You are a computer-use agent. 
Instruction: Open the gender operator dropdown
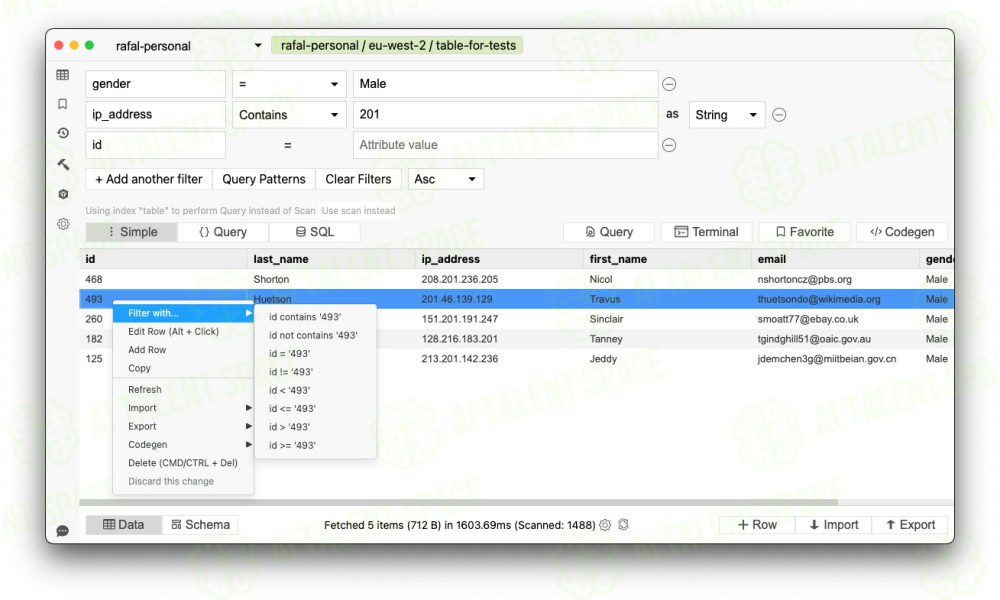pyautogui.click(x=289, y=84)
